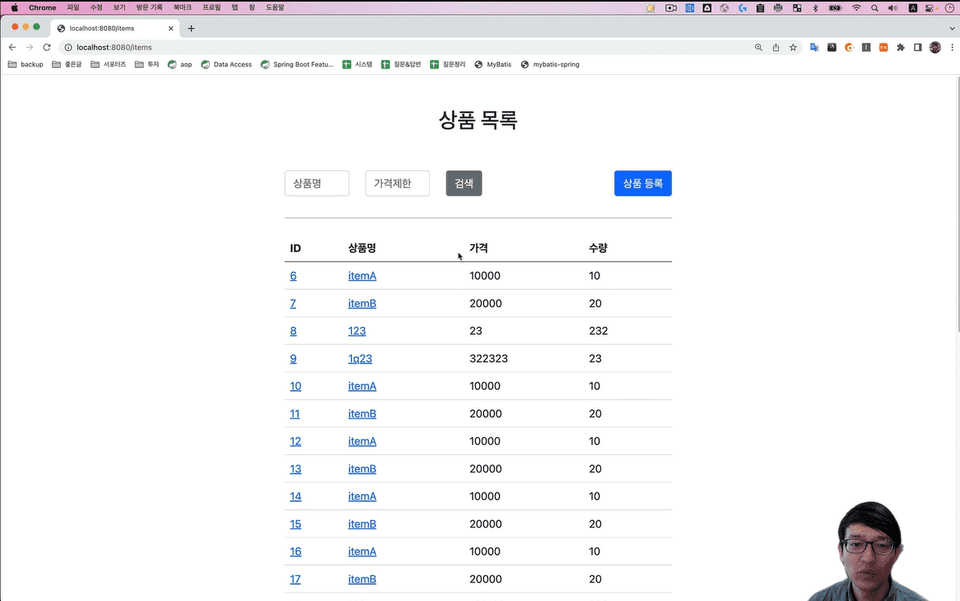Open itemA link in row 16
The width and height of the screenshot is (960, 601).
click(362, 551)
